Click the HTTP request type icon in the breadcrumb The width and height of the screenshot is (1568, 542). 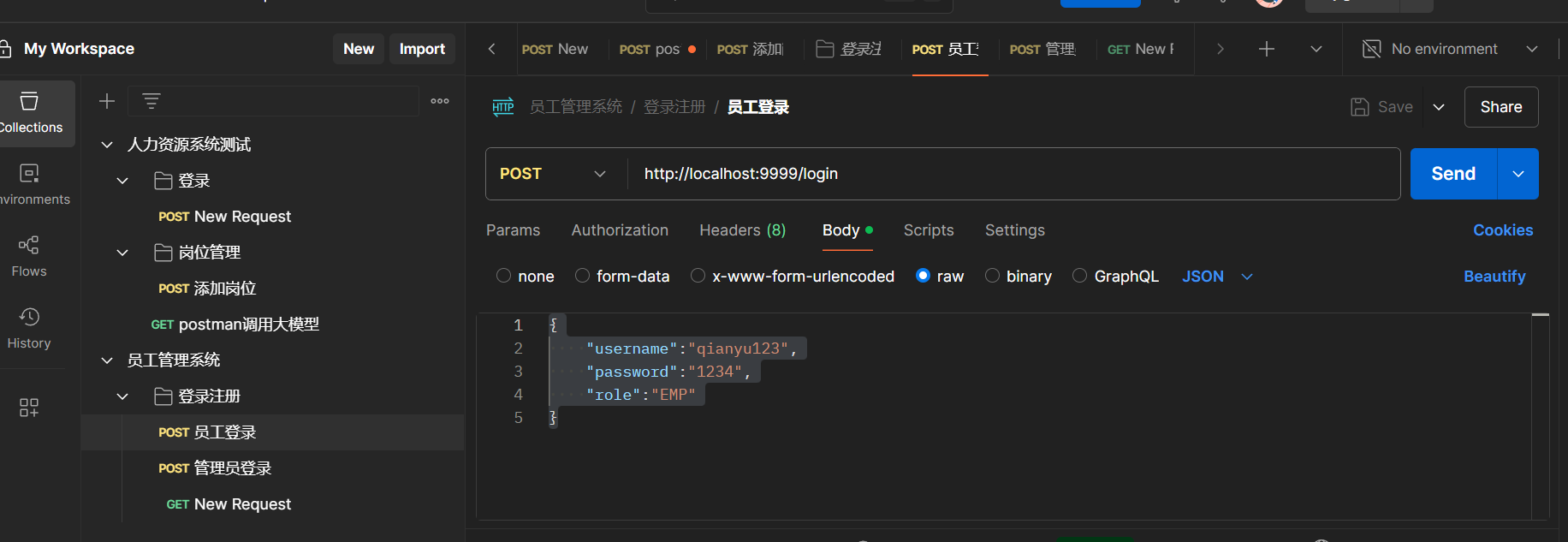click(503, 107)
